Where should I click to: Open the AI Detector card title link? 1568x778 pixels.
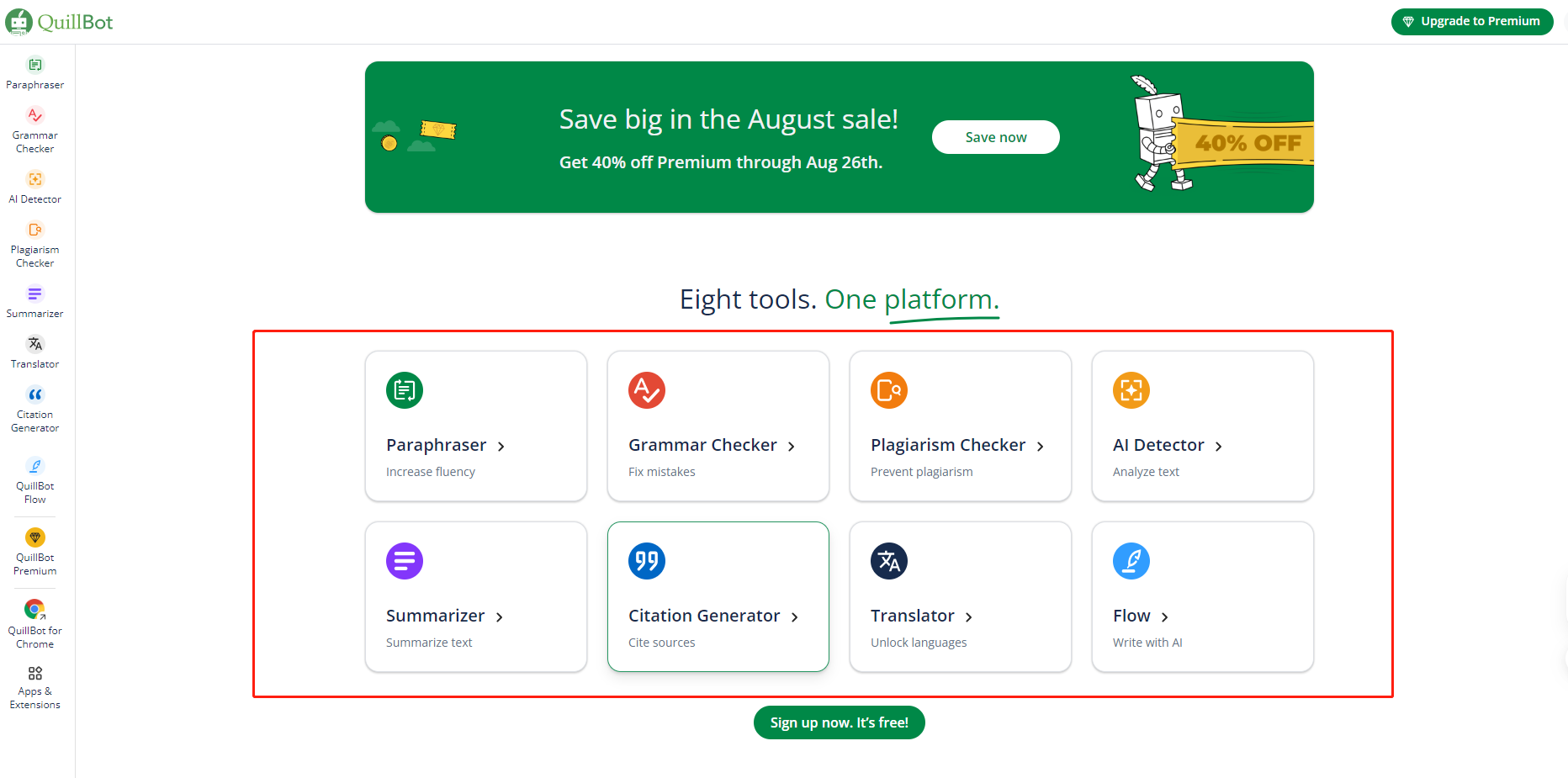point(1158,445)
